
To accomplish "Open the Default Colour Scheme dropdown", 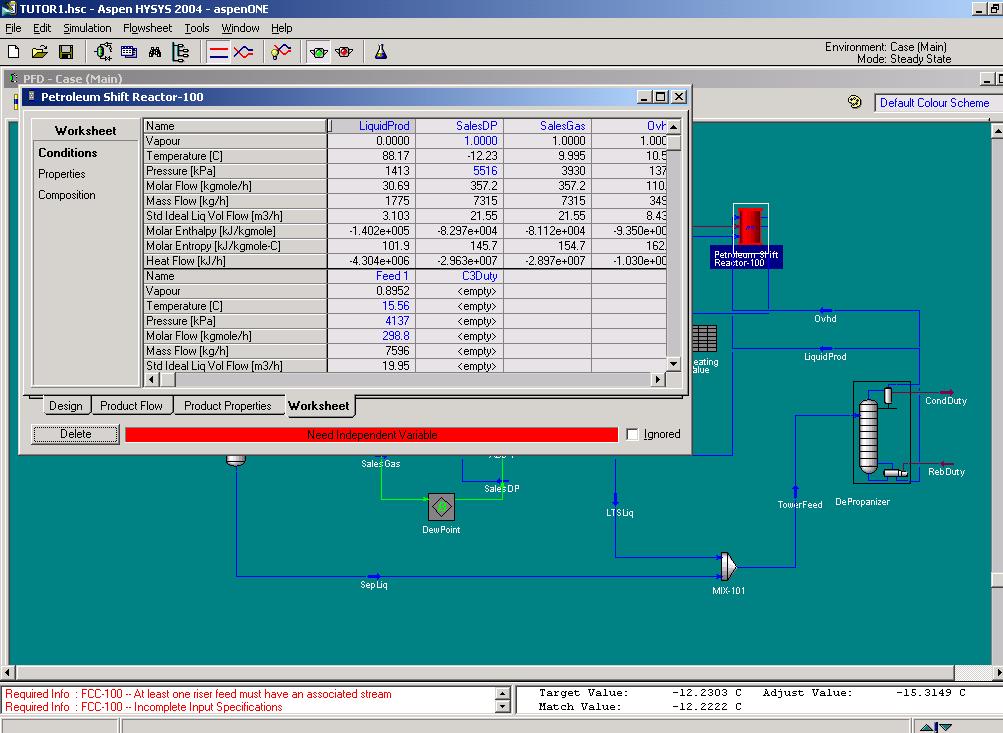I will tap(938, 102).
